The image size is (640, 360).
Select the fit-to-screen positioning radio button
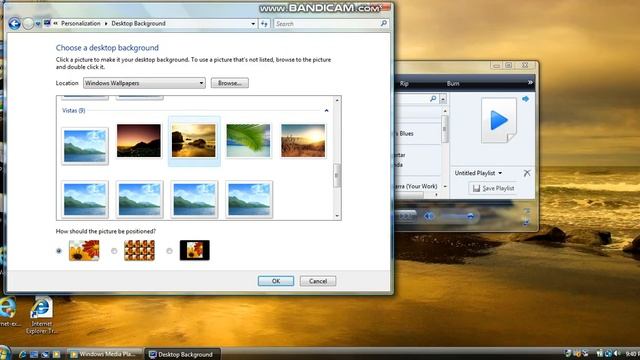pos(59,251)
